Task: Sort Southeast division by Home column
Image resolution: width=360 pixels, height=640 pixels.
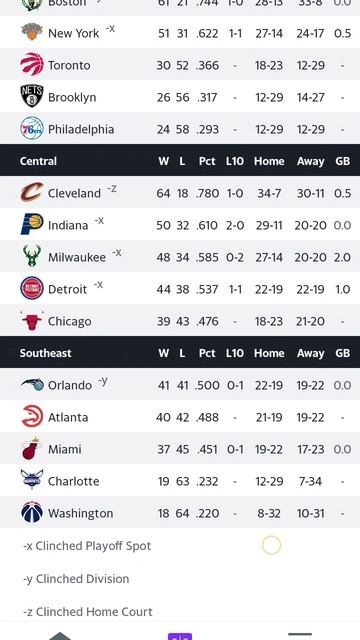Action: [269, 353]
